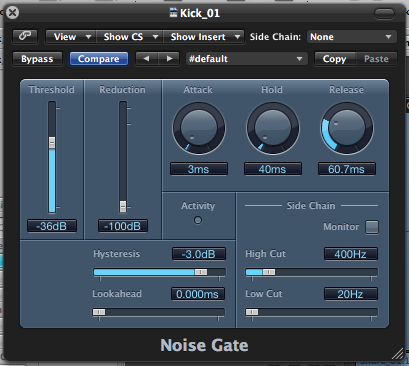The width and height of the screenshot is (409, 366).
Task: Go to next preset arrow
Action: point(169,59)
